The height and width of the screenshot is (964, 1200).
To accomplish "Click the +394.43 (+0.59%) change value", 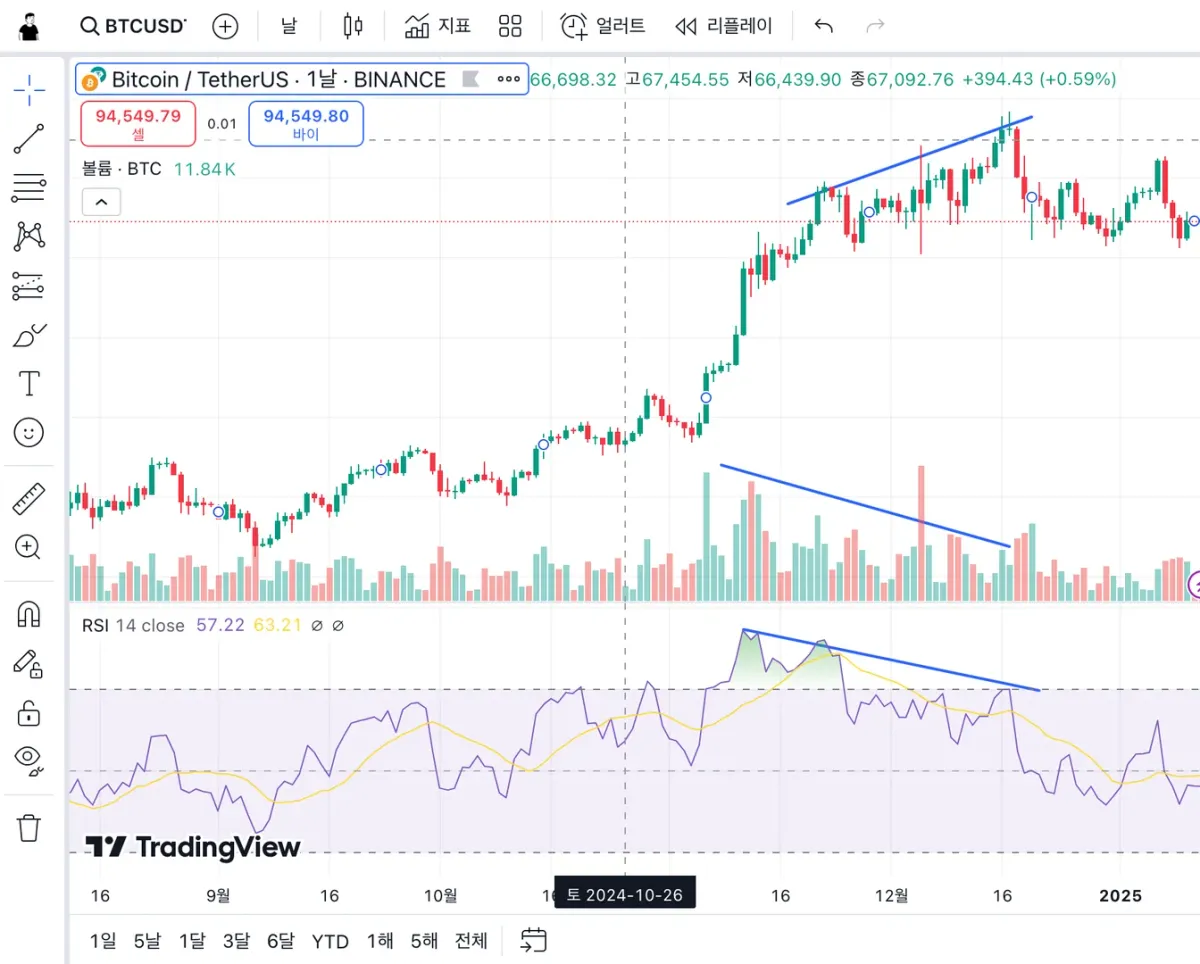I will [x=1039, y=79].
